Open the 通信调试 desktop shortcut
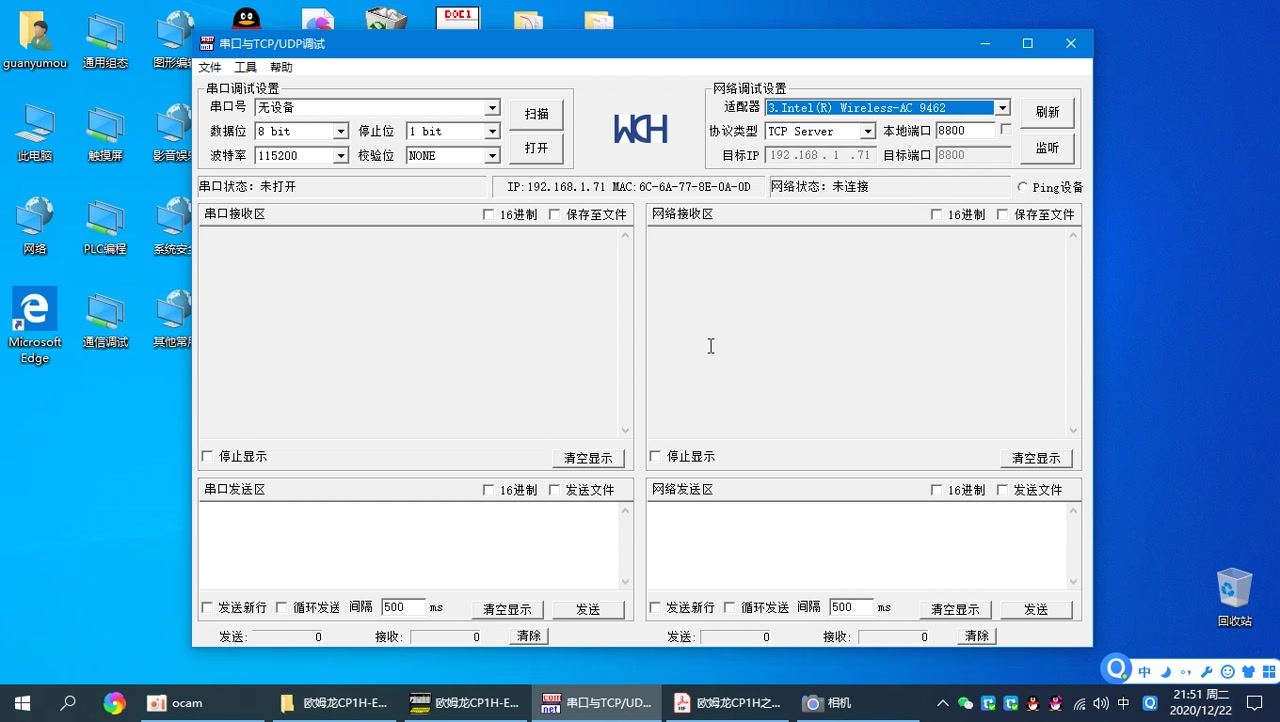Viewport: 1280px width, 722px height. click(x=105, y=320)
